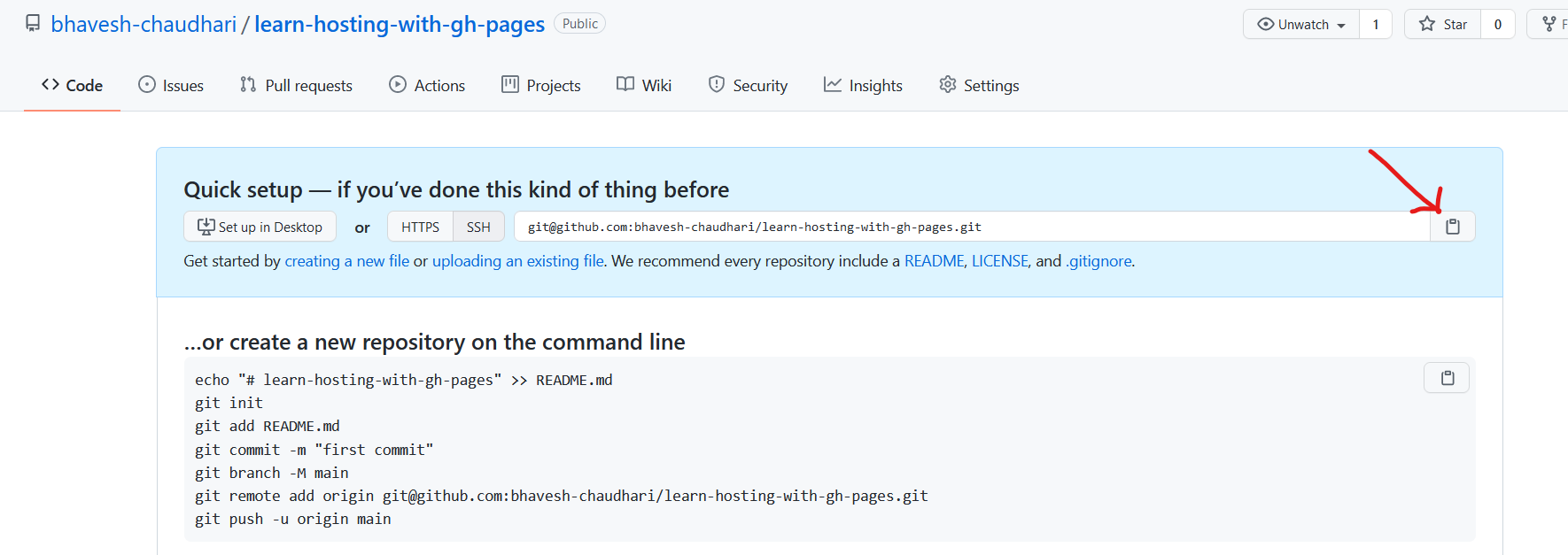Click the echo README.md command line
Image resolution: width=1568 pixels, height=555 pixels.
pos(404,380)
